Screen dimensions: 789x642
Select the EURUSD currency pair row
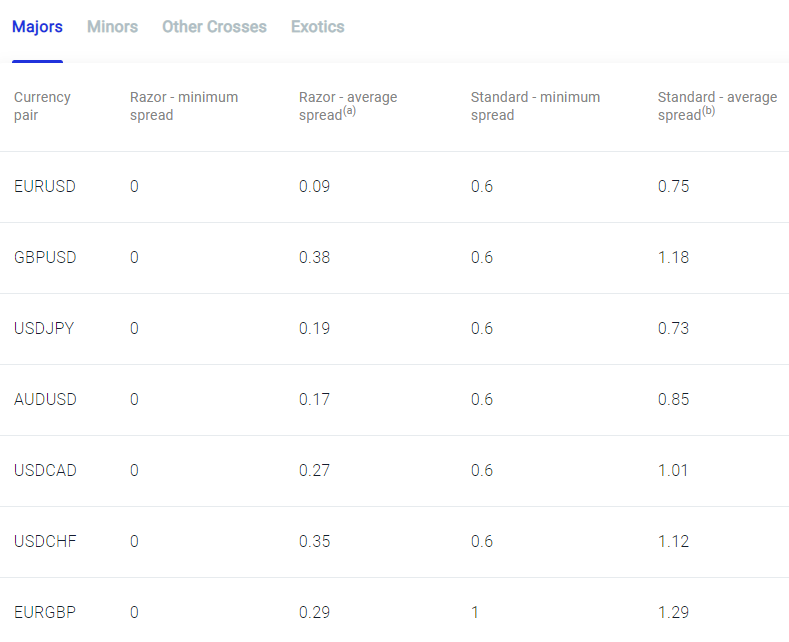[x=45, y=187]
